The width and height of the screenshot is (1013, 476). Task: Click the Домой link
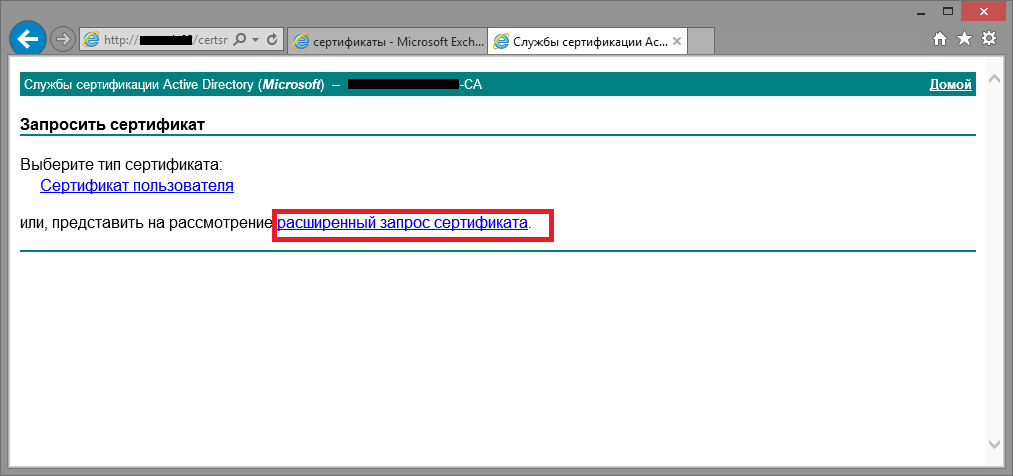click(950, 85)
